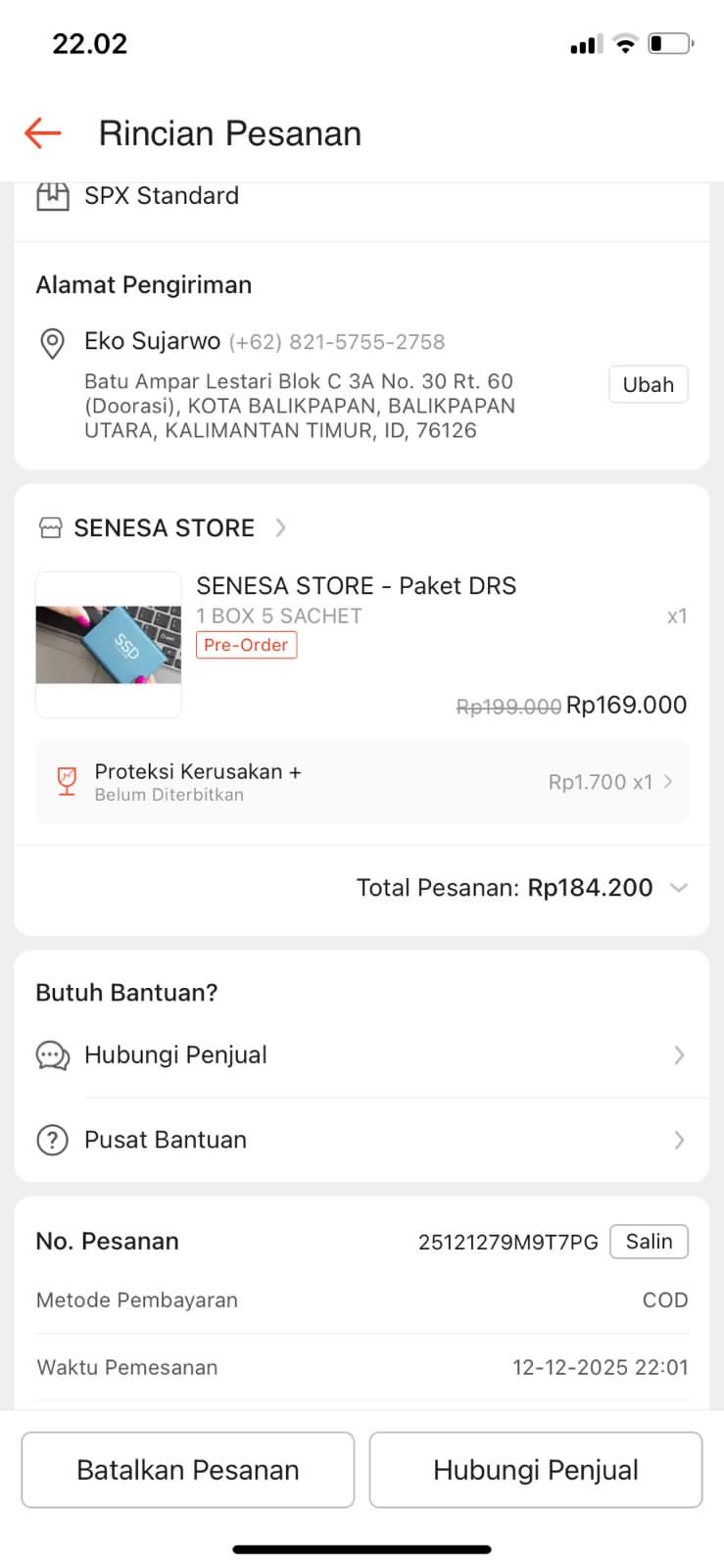Open the SSD product thumbnail
This screenshot has width=724, height=1568.
point(109,644)
